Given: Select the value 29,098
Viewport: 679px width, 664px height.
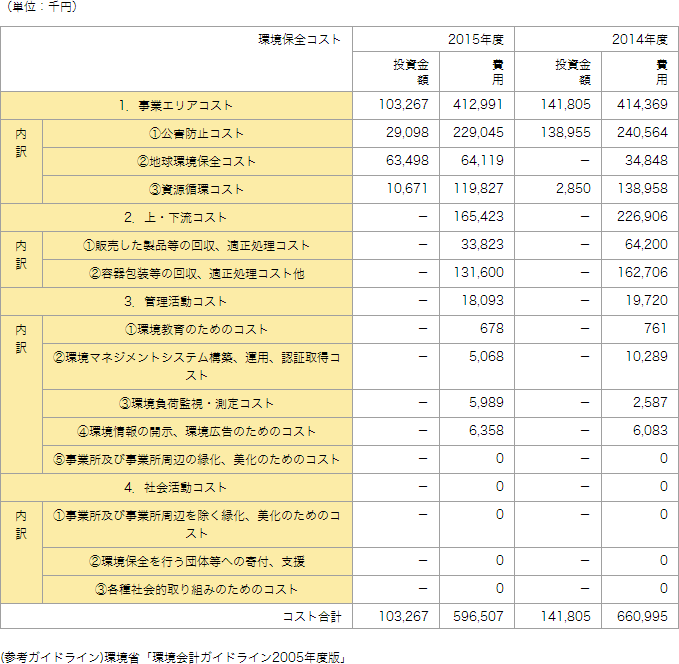Looking at the screenshot, I should (407, 133).
